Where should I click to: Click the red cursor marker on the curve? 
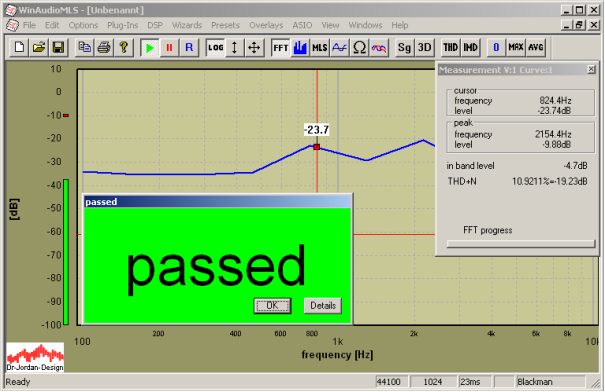coord(317,147)
